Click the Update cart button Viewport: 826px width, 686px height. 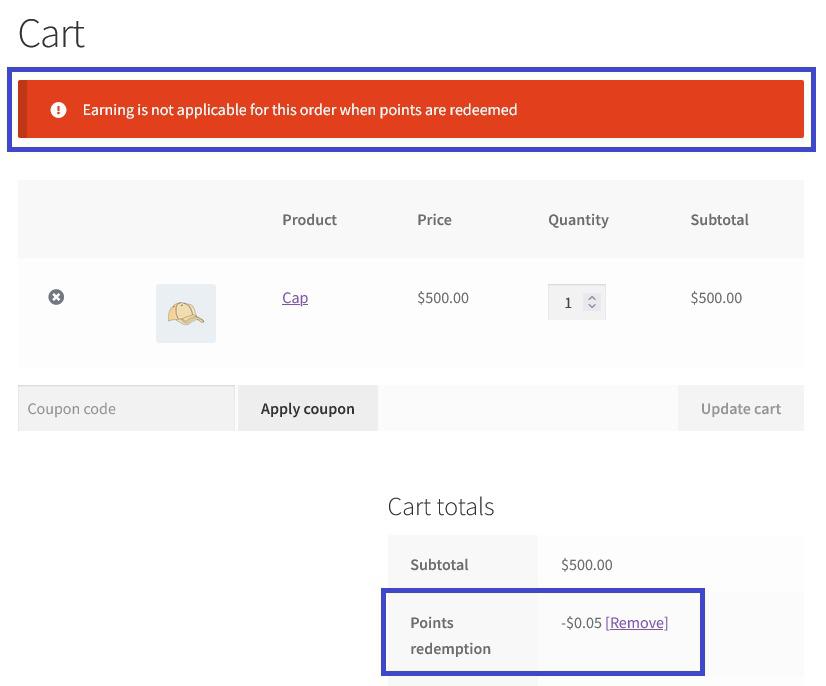click(740, 408)
